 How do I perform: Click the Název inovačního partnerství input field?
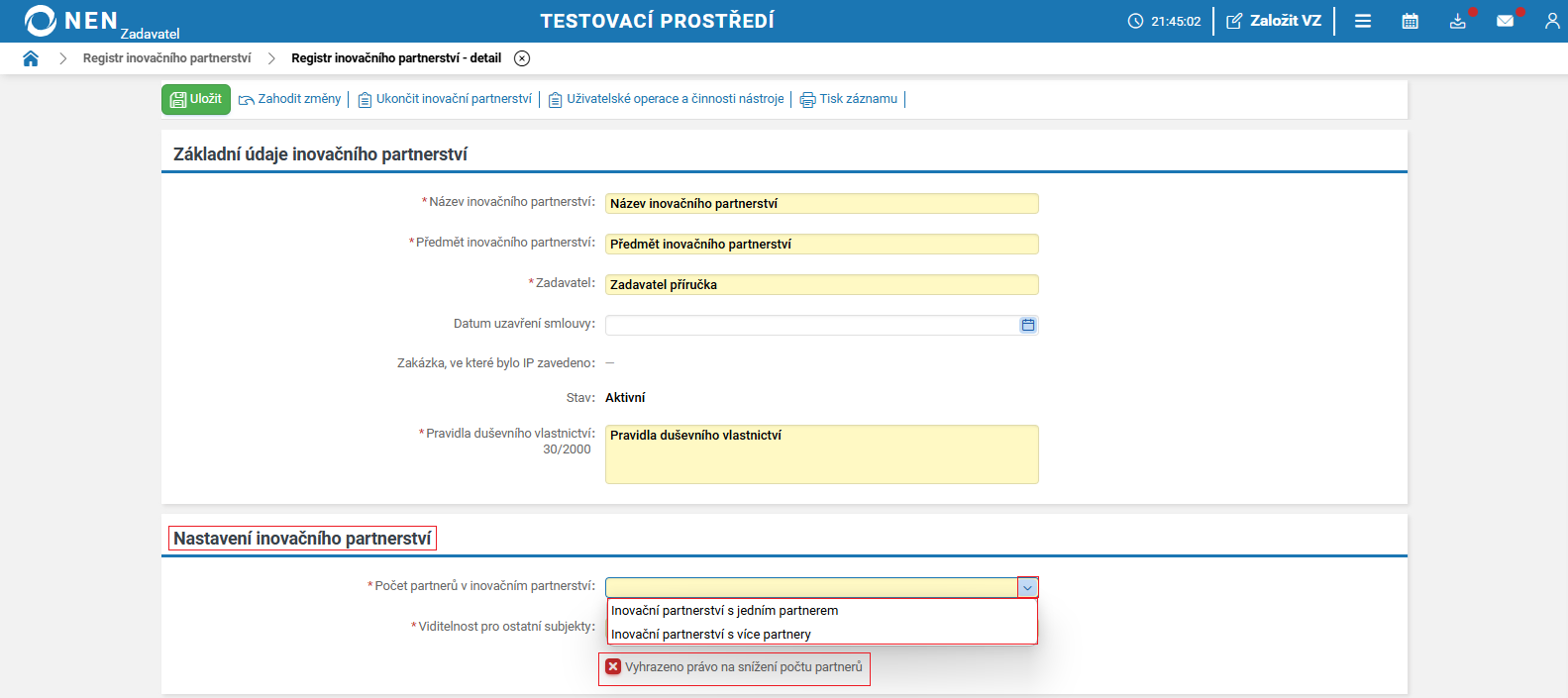(821, 204)
